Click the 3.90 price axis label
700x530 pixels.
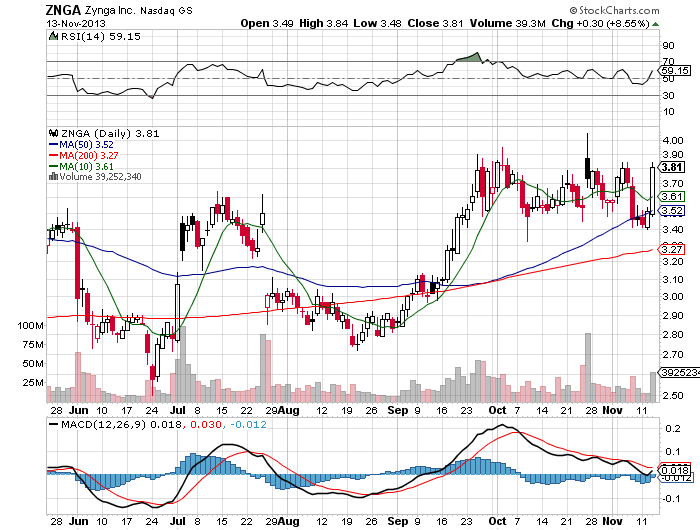point(673,155)
